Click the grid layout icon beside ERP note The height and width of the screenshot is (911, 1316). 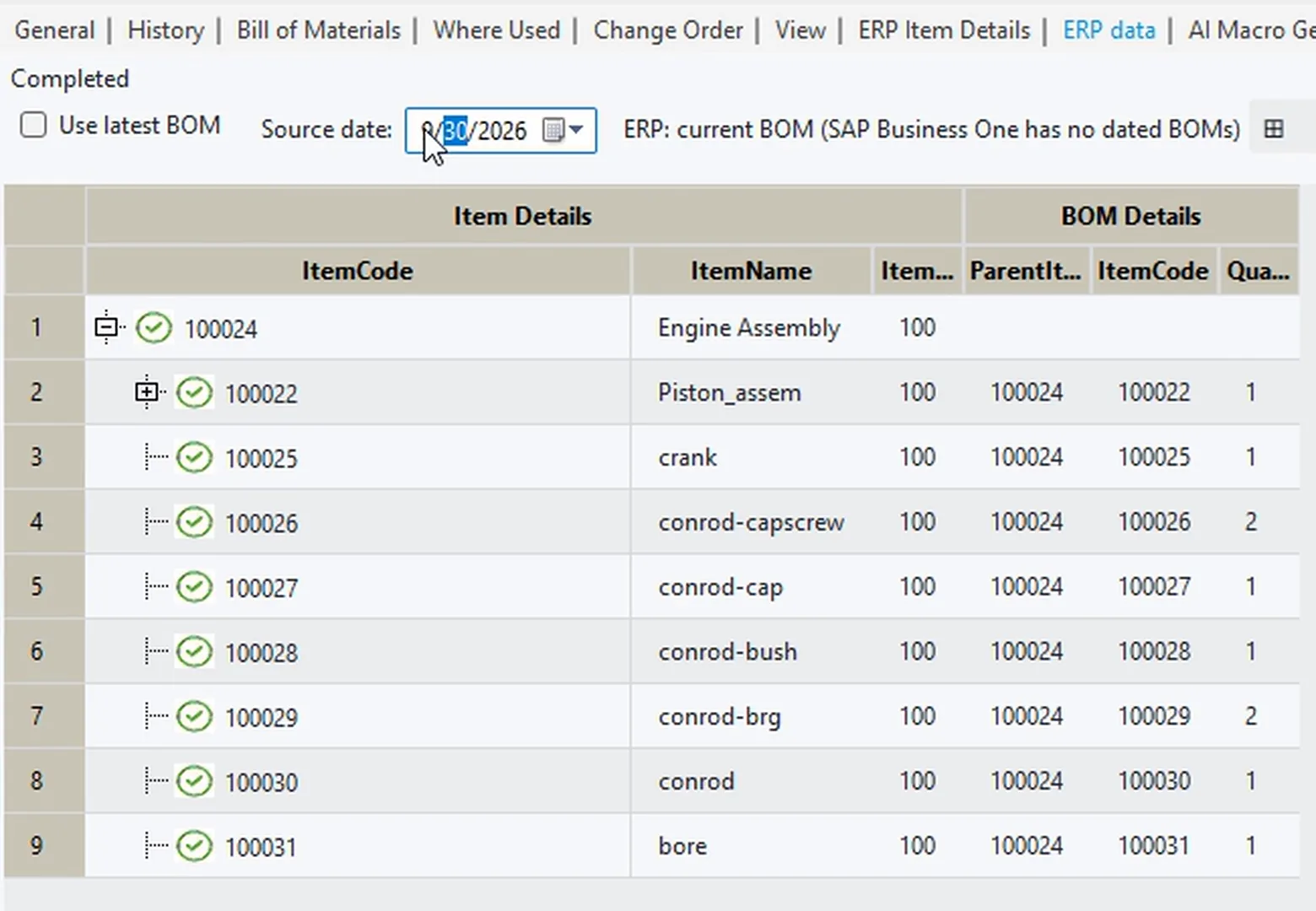pyautogui.click(x=1274, y=129)
